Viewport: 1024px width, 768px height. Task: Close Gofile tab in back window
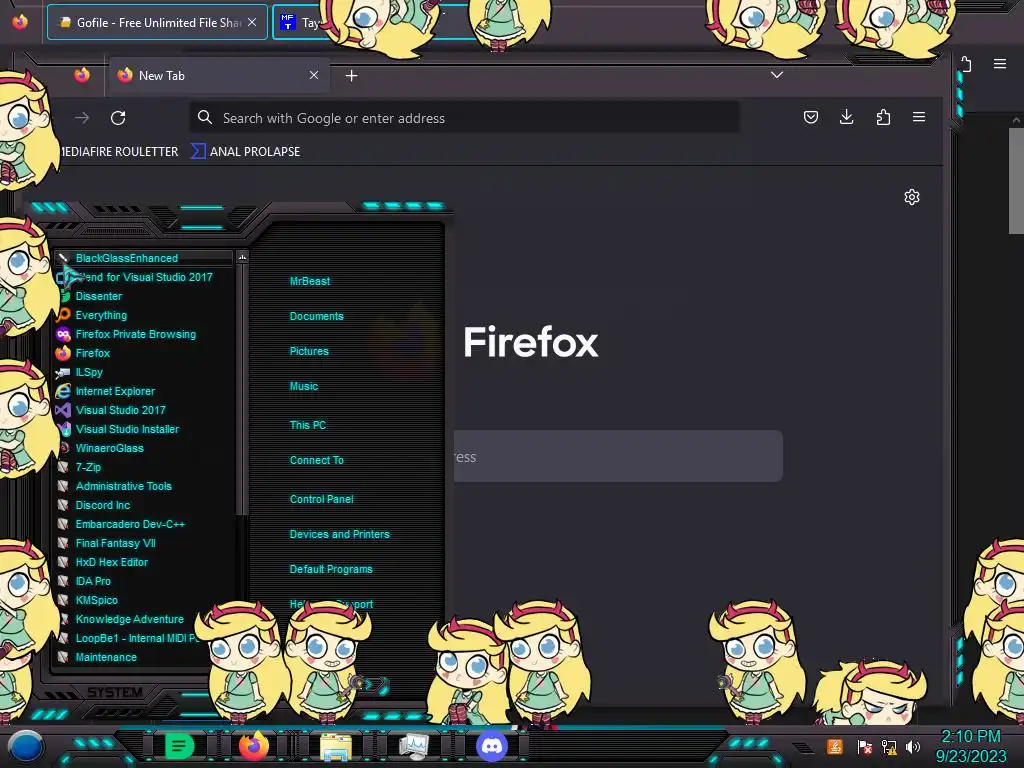[x=252, y=22]
